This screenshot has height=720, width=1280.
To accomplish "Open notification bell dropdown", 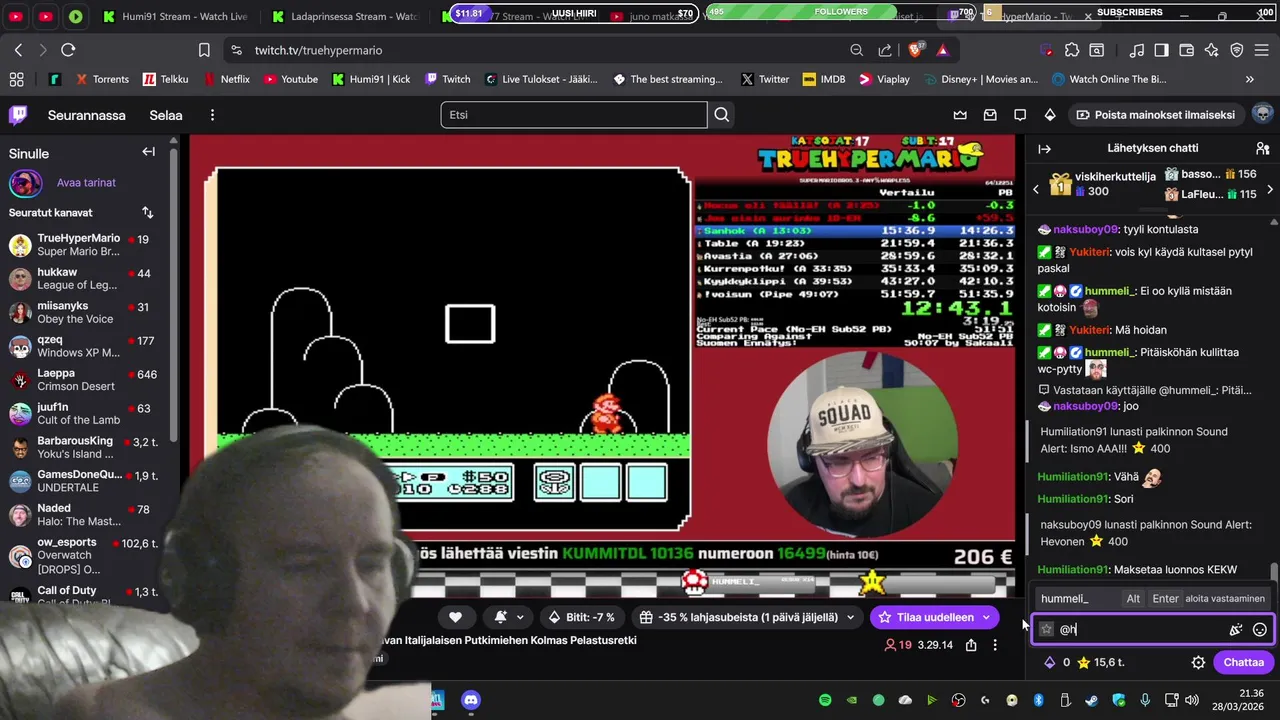I will pos(509,617).
